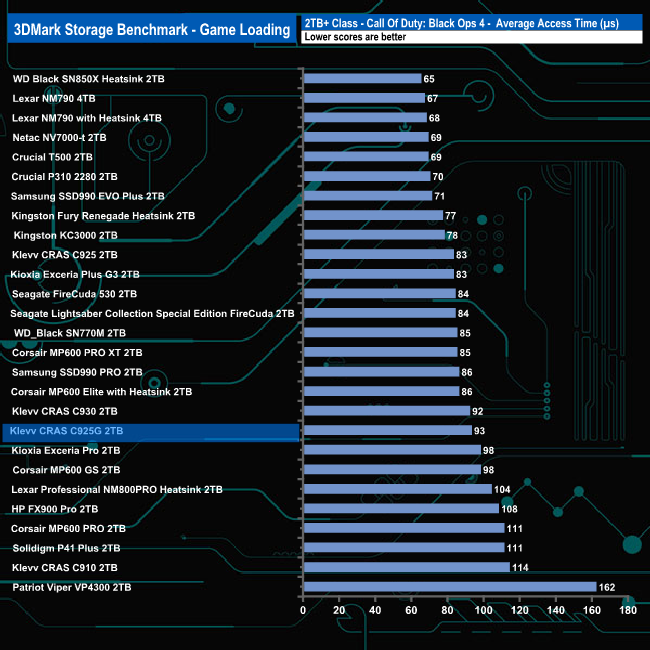Select the 'Netac NV7000-t 2TB' row label

(59, 137)
